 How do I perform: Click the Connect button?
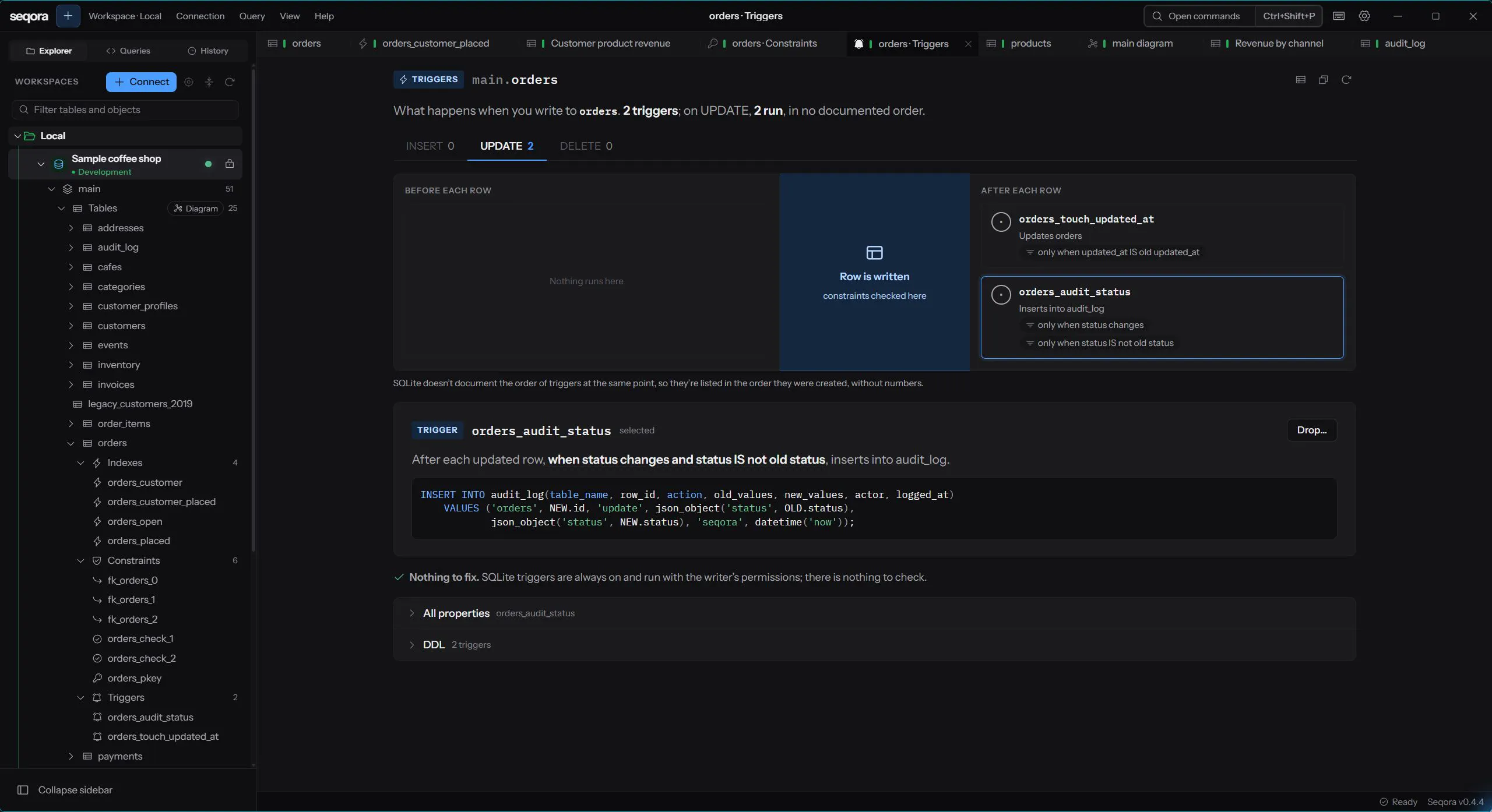point(141,82)
